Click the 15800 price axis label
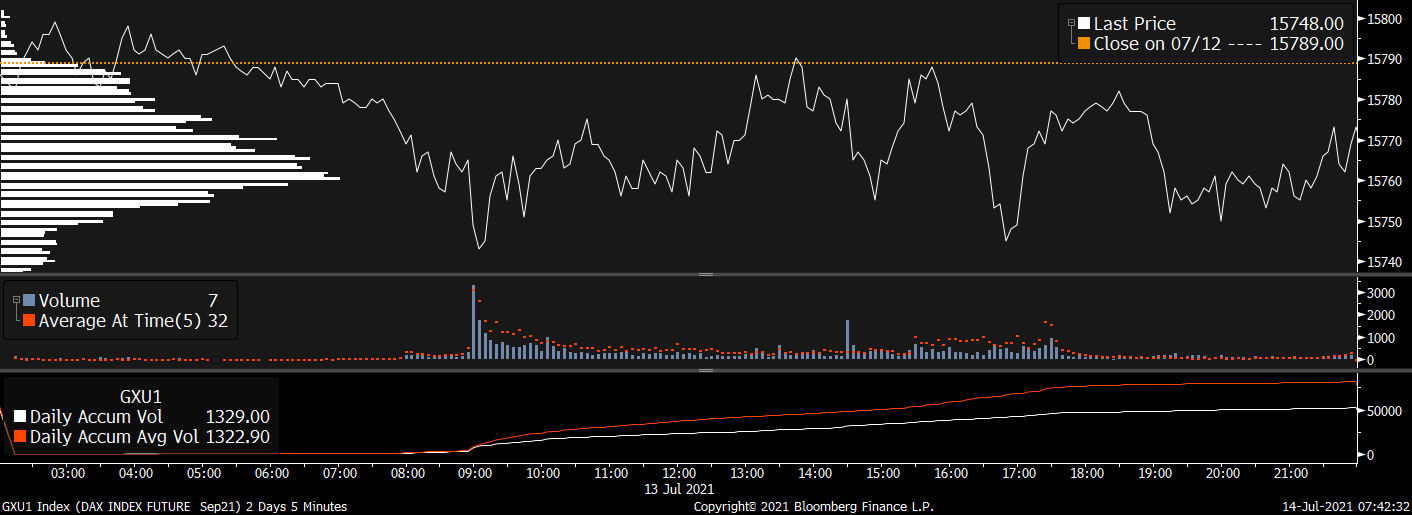Image resolution: width=1412 pixels, height=515 pixels. click(x=1383, y=19)
